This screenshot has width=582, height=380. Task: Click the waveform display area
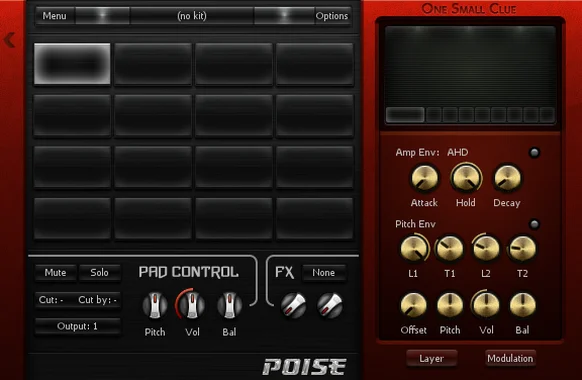pyautogui.click(x=470, y=66)
